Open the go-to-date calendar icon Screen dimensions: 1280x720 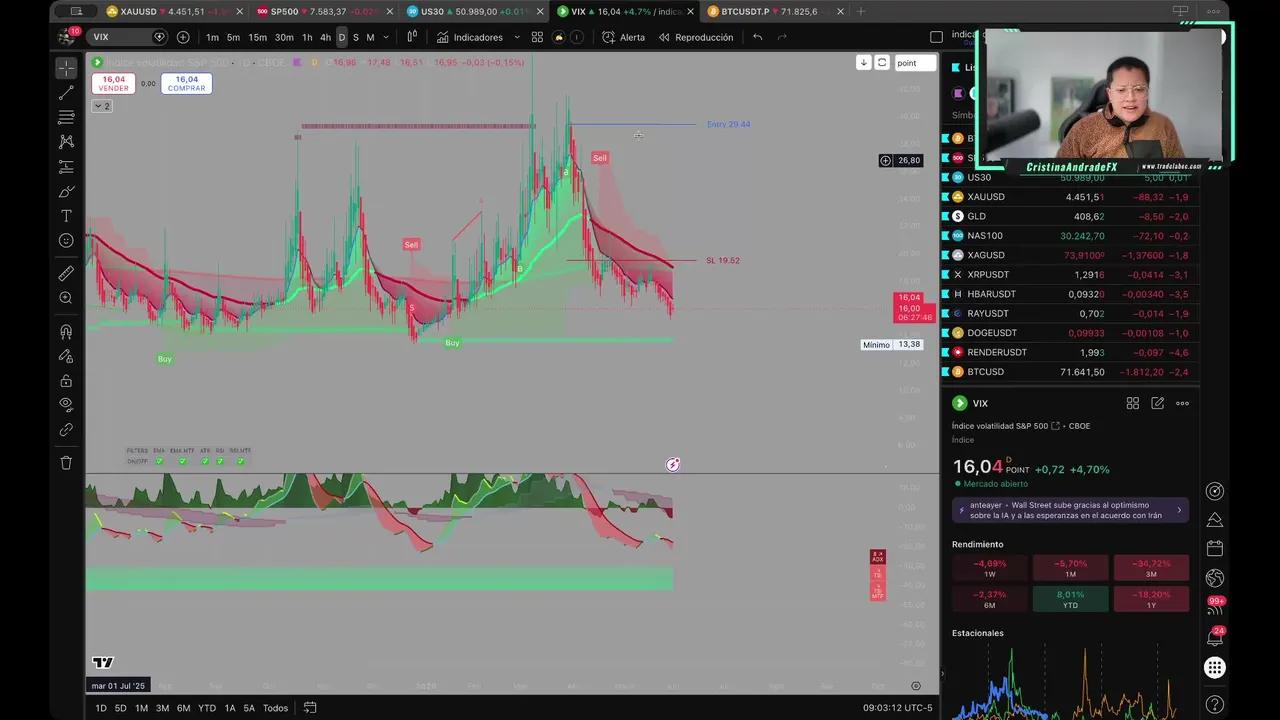coord(310,708)
